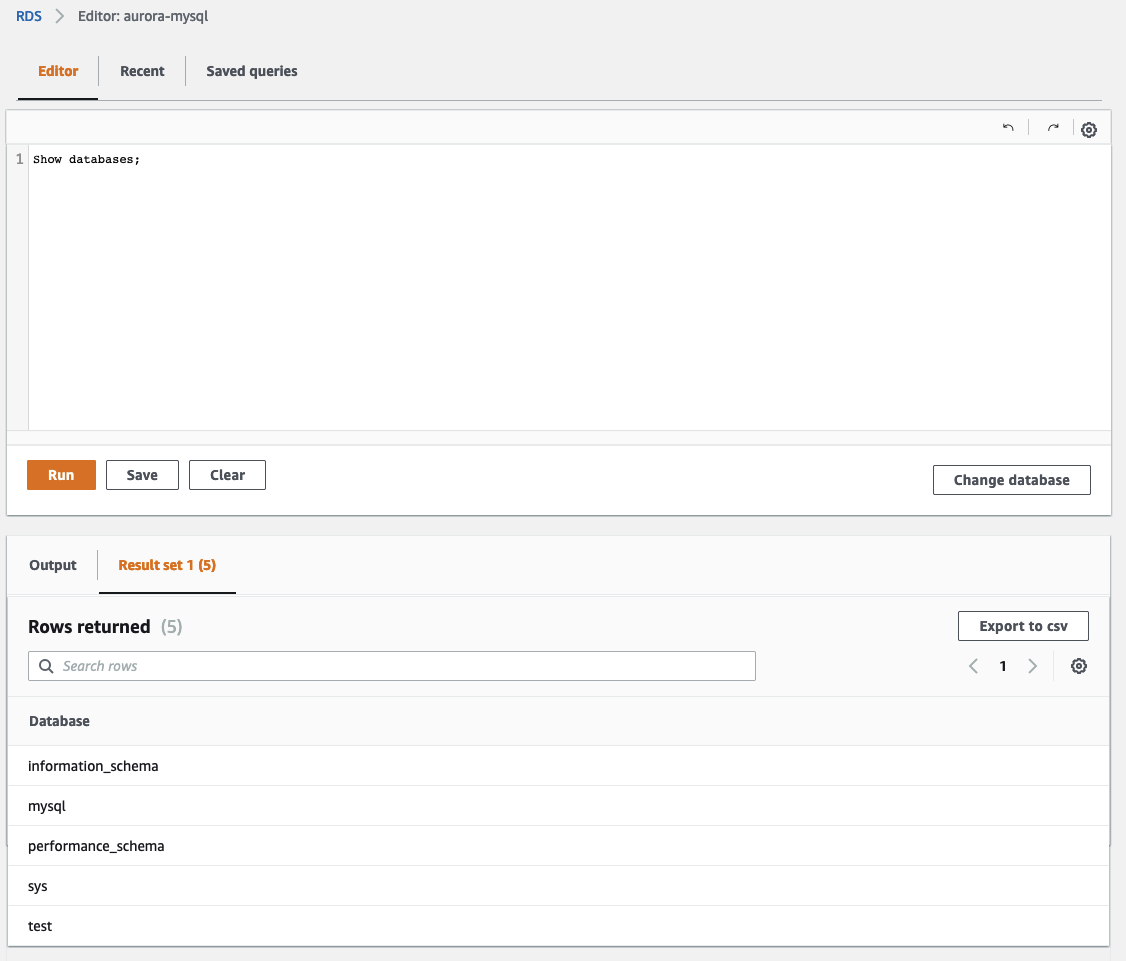1126x961 pixels.
Task: Open the Saved queries tab
Action: (251, 71)
